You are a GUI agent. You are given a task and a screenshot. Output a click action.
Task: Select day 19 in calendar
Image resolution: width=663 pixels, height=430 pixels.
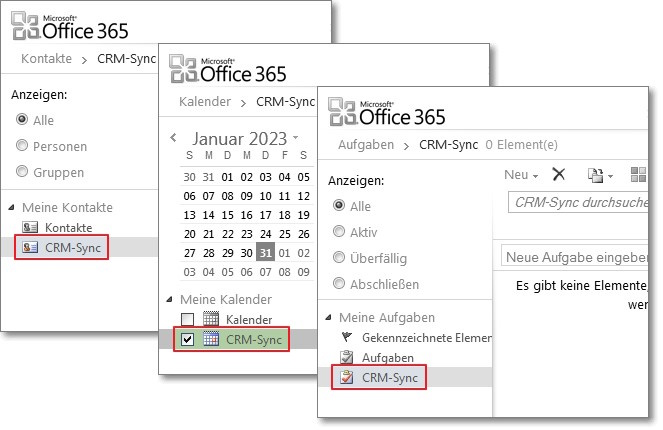click(304, 215)
